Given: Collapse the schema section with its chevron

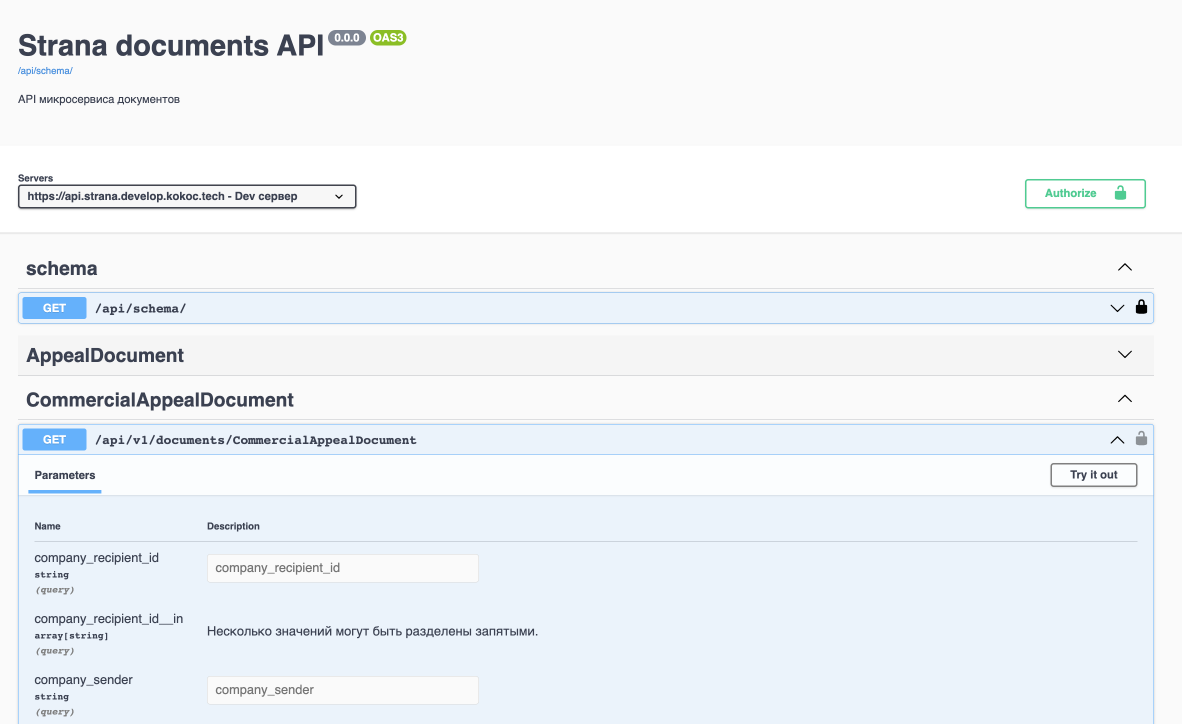Looking at the screenshot, I should click(1125, 268).
